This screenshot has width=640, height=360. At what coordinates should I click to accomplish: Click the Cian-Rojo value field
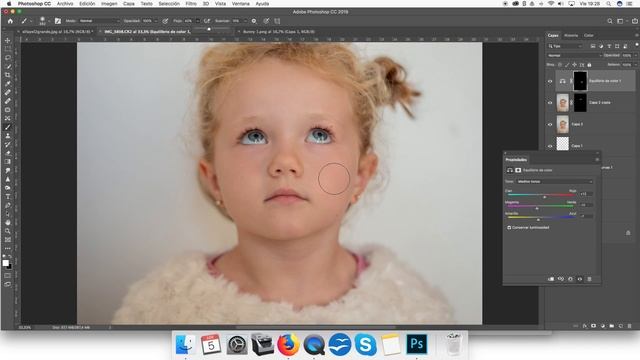click(586, 194)
